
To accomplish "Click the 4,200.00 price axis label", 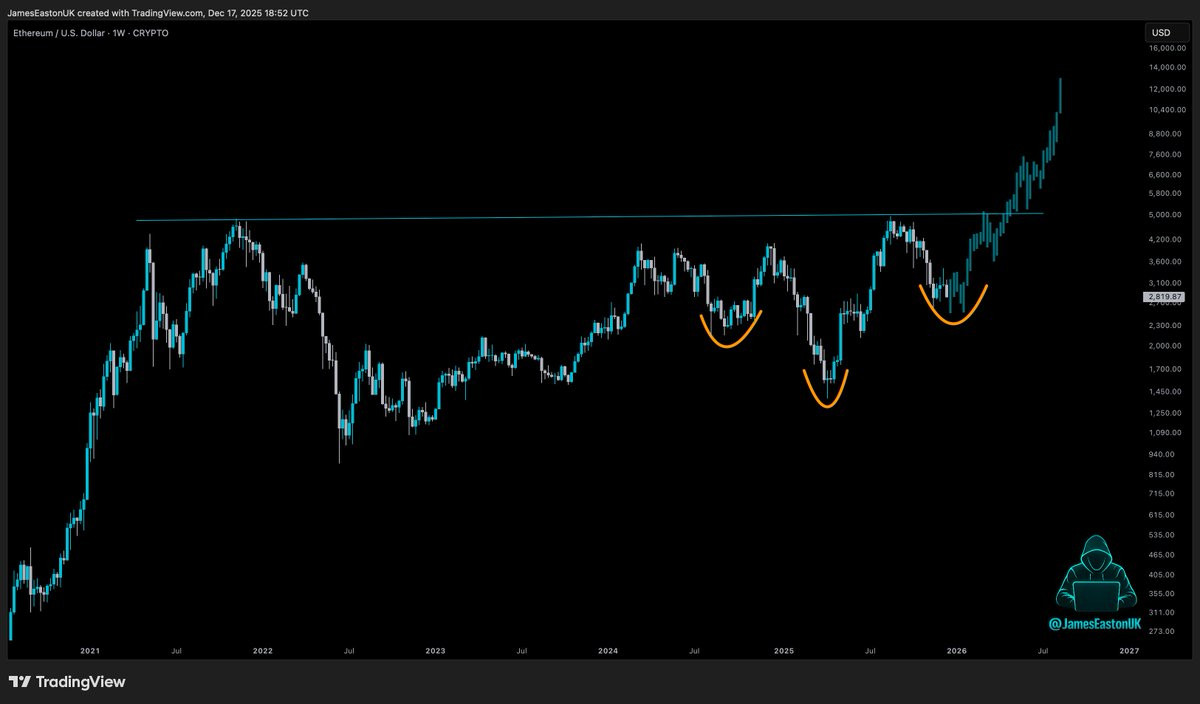I will point(1166,240).
